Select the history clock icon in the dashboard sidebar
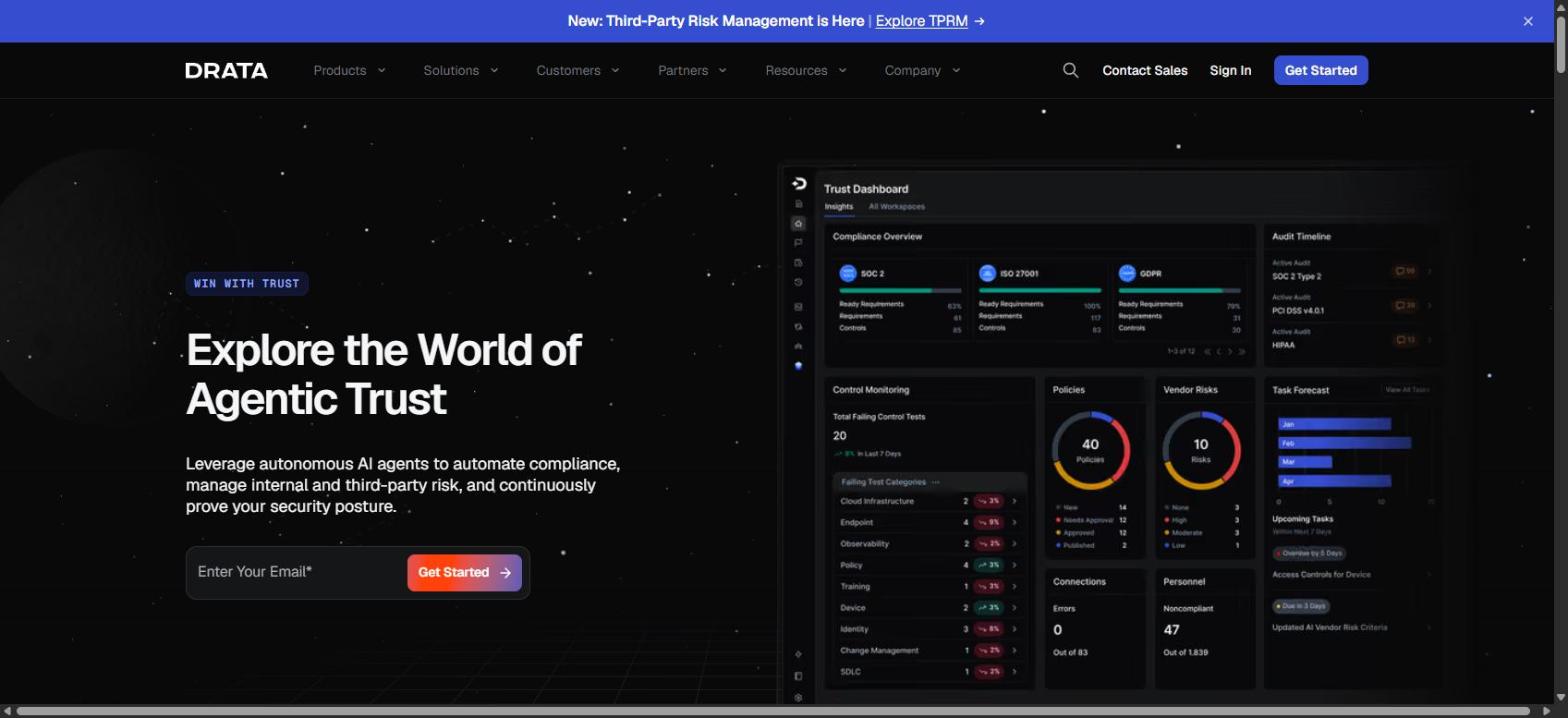The image size is (1568, 718). 798,283
